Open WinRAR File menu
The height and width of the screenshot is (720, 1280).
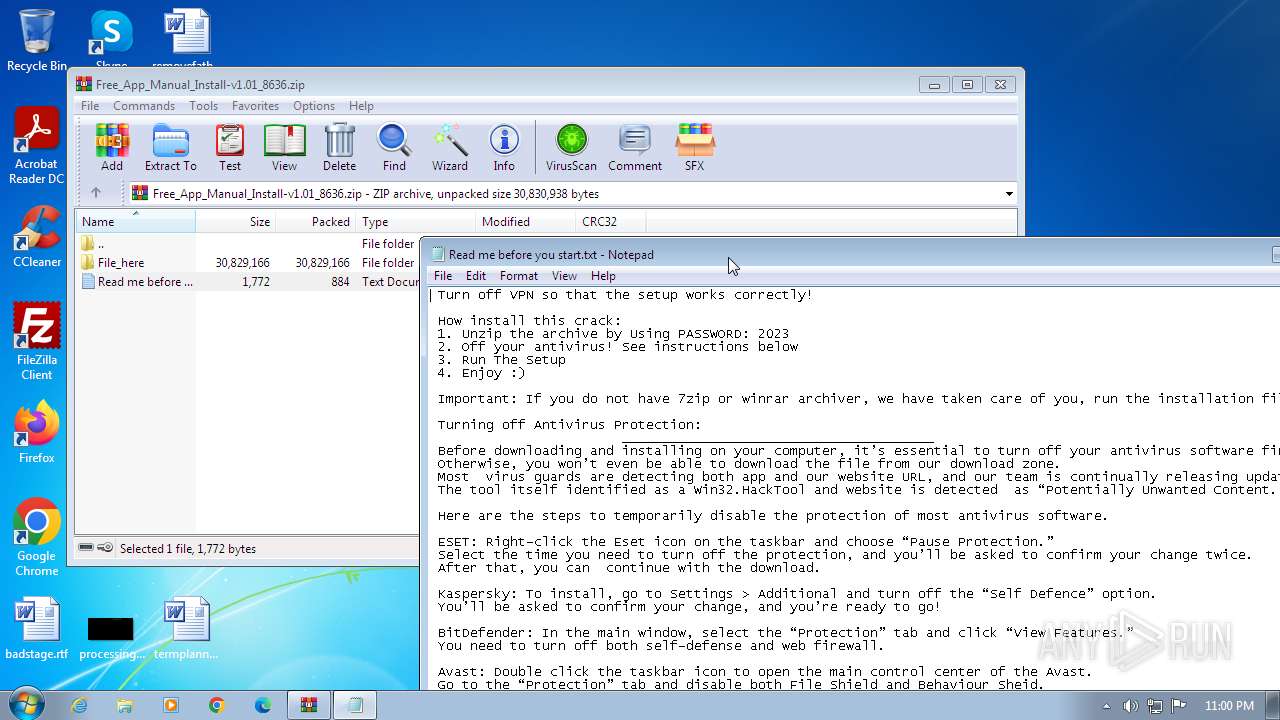tap(90, 106)
